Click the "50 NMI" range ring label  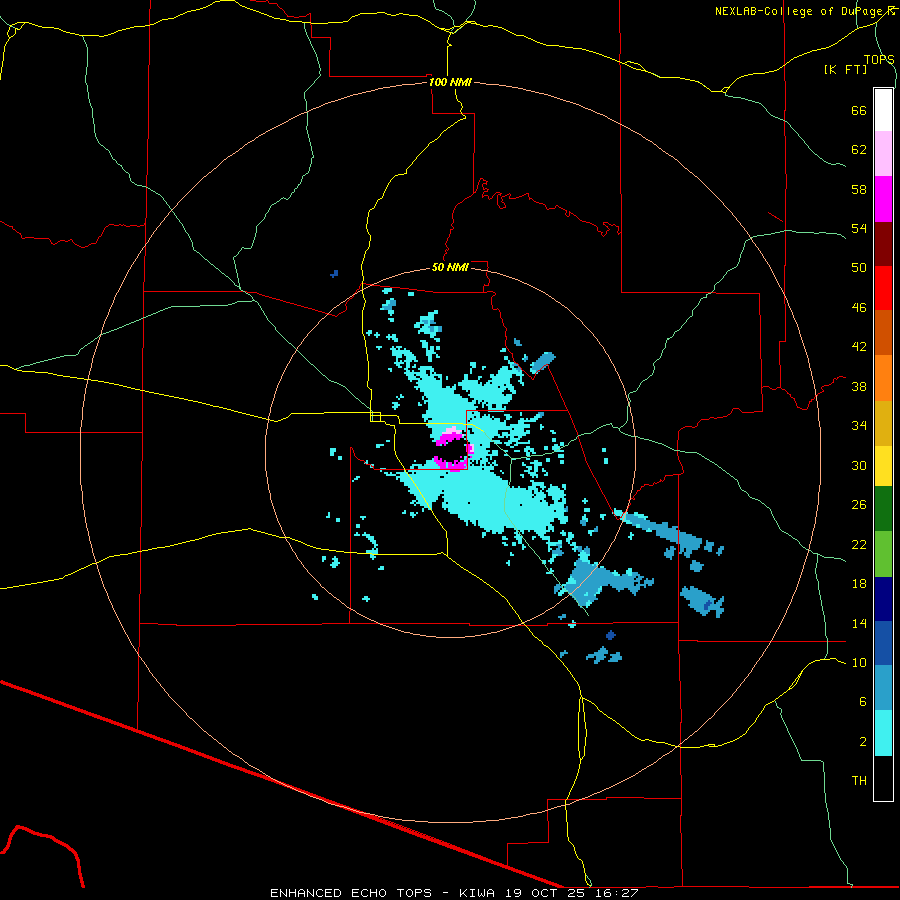point(450,267)
